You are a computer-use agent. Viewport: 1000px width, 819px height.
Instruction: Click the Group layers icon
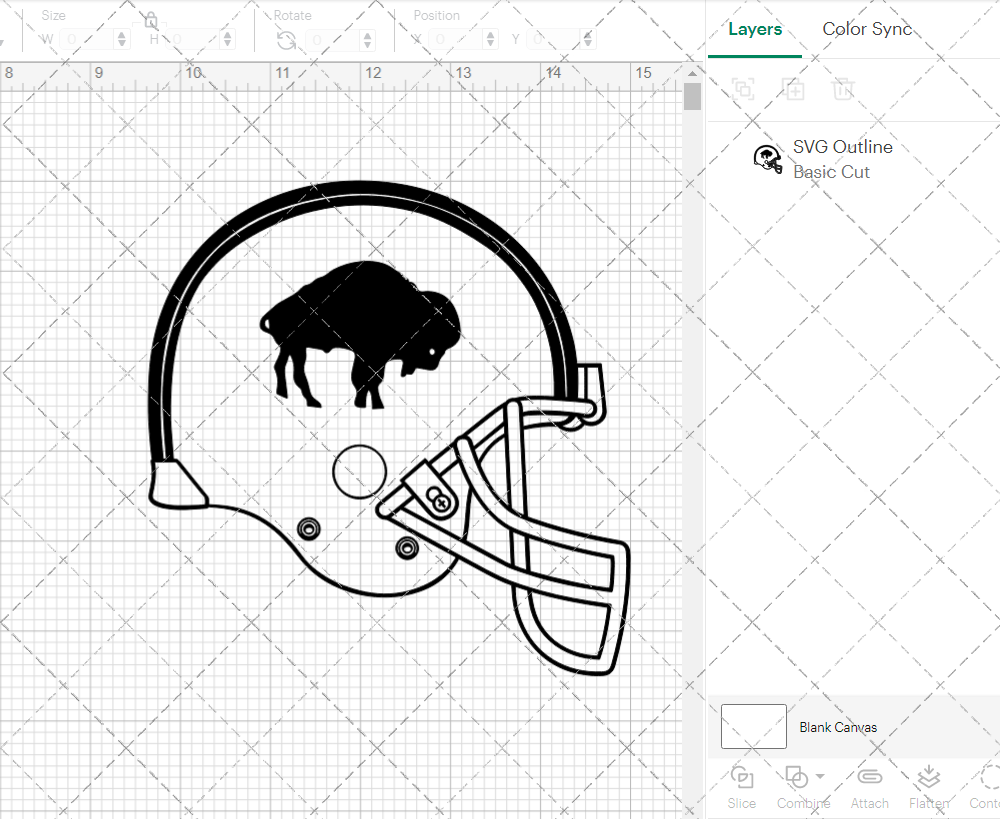(743, 89)
